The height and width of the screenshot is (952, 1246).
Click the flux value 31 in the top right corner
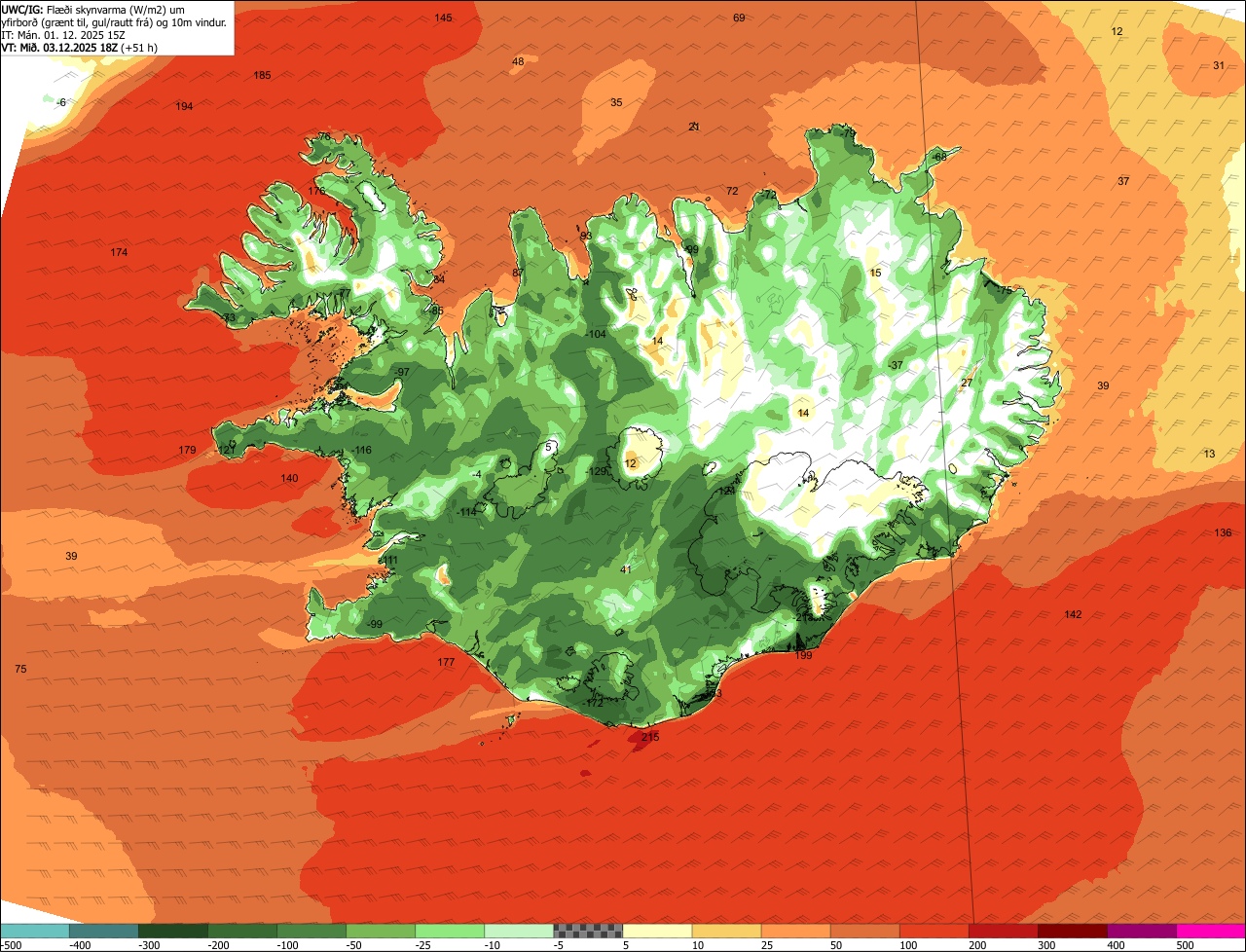pyautogui.click(x=1219, y=65)
